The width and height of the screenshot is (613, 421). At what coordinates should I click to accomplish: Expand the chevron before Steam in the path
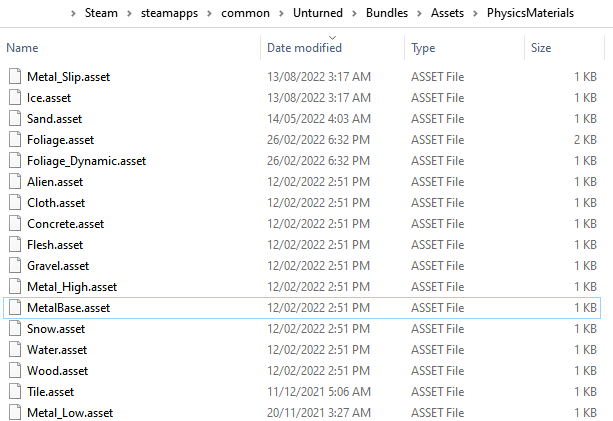point(73,14)
